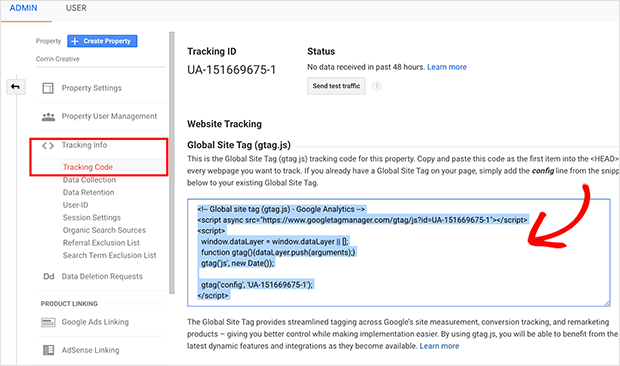Select Data Retention submenu item
The image size is (620, 366).
point(89,192)
